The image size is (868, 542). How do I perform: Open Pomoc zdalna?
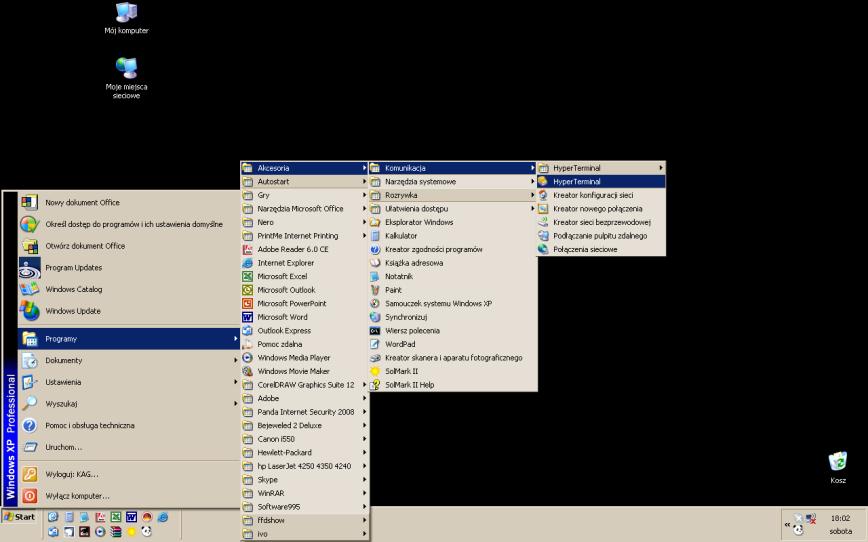coord(304,344)
